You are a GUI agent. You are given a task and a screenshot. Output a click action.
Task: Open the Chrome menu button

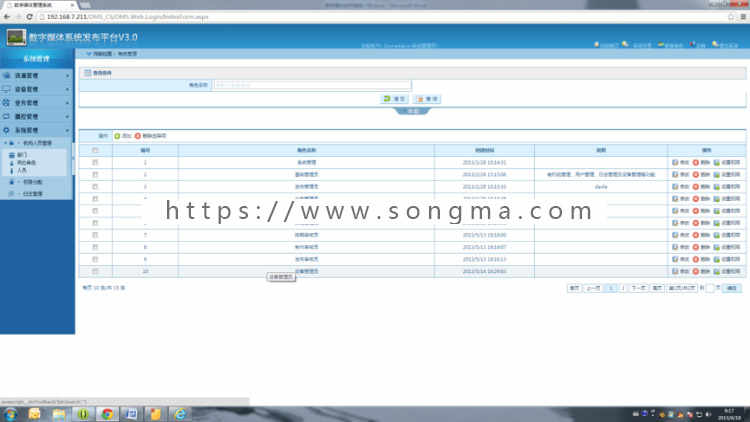[x=743, y=17]
